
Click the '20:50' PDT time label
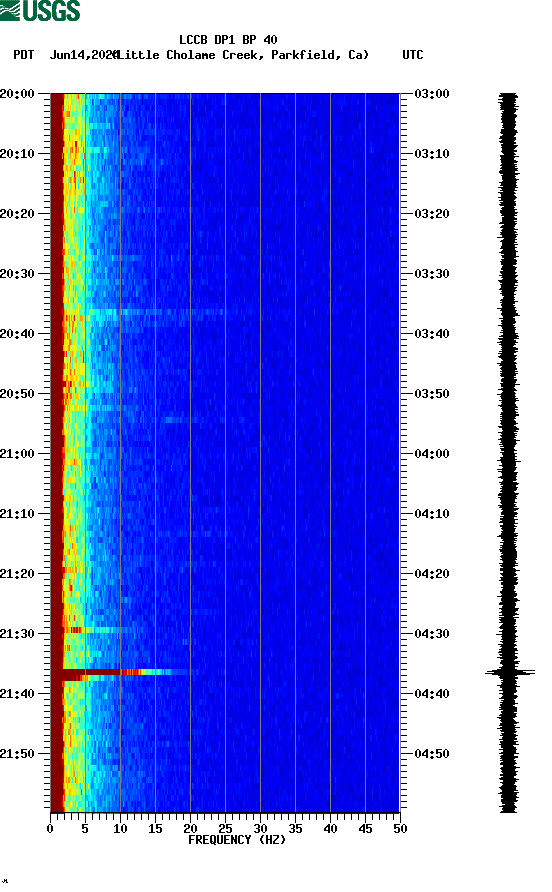tap(18, 394)
